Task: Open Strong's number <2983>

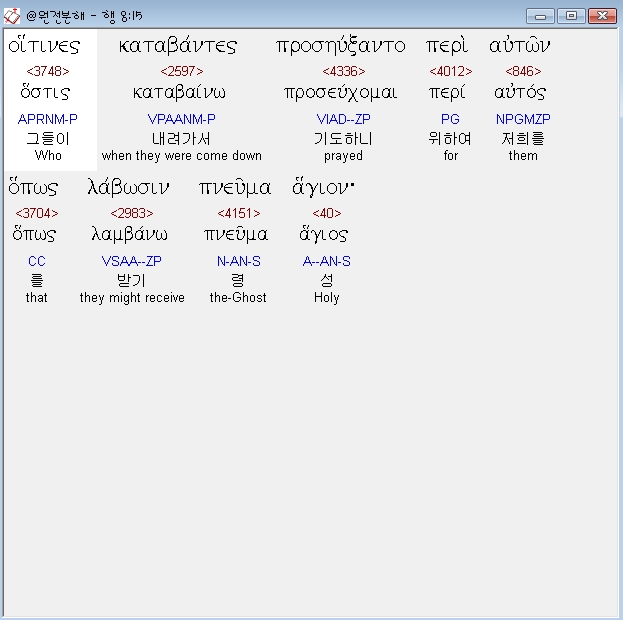Action: (132, 213)
